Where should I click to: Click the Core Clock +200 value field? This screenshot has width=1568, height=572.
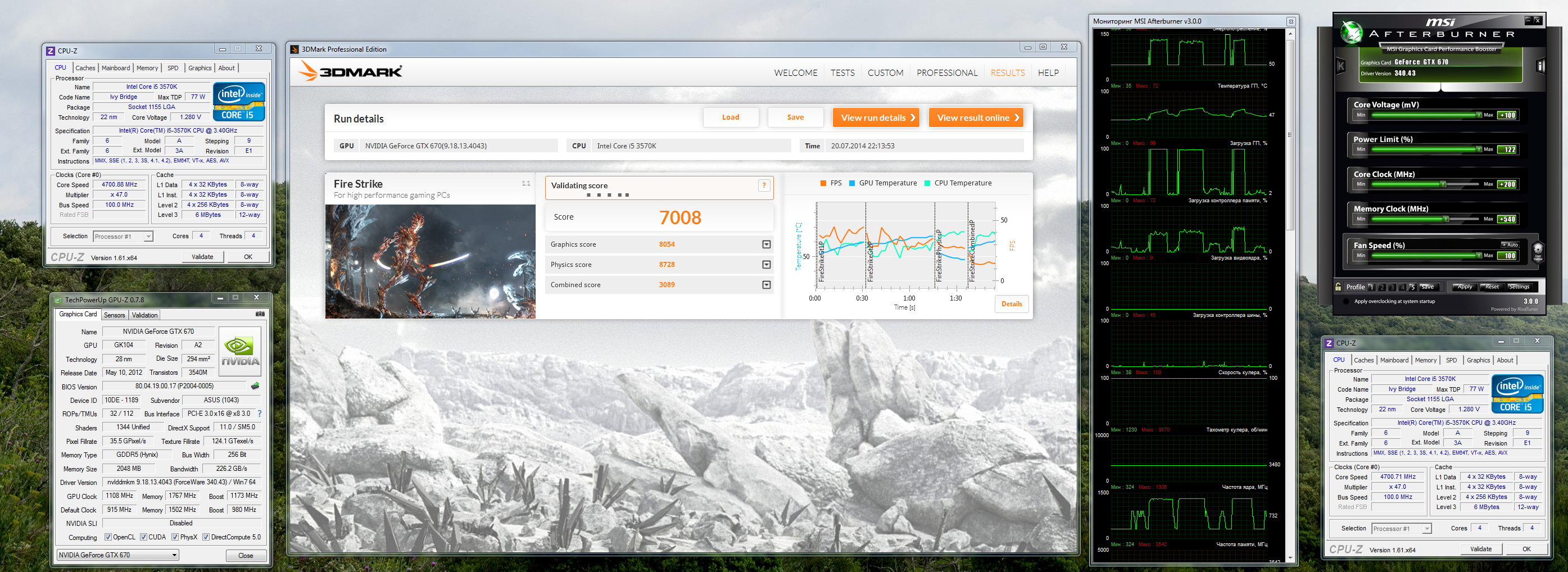click(1507, 184)
